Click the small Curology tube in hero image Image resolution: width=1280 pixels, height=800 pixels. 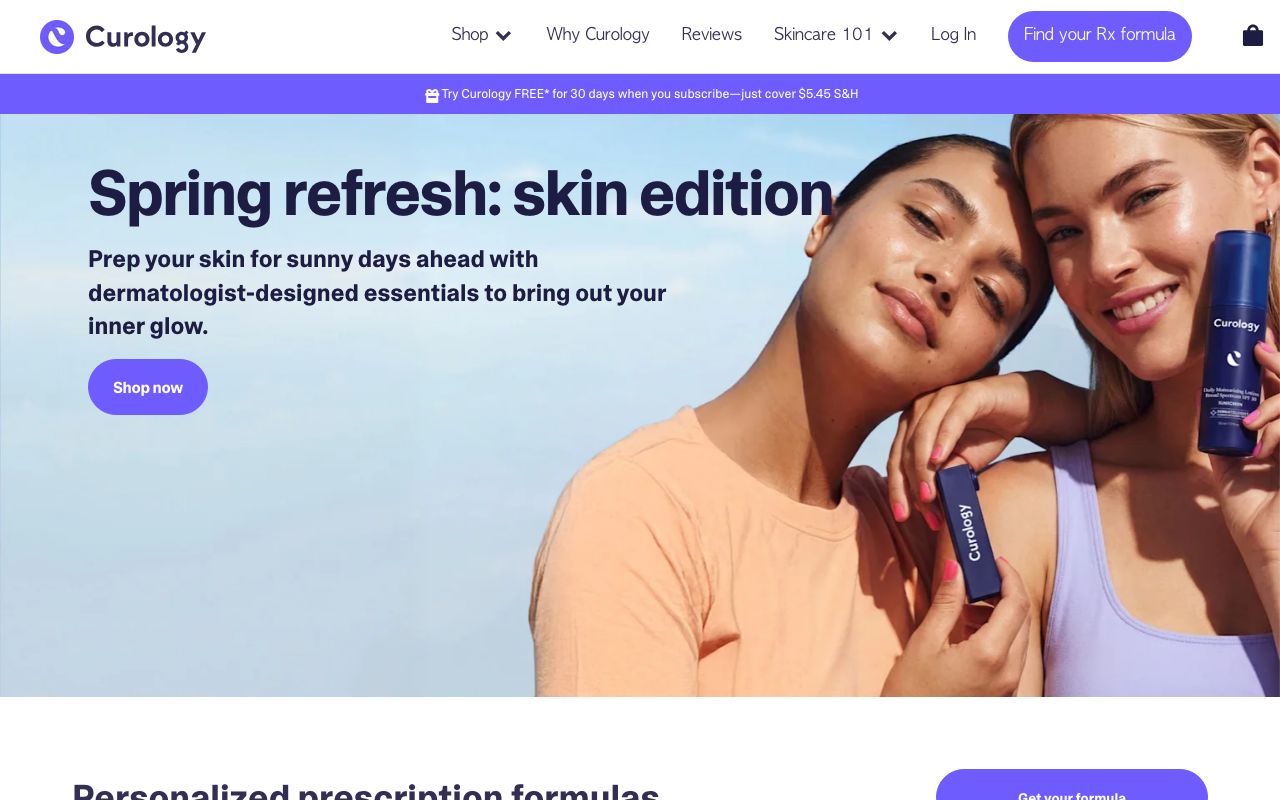(x=968, y=532)
